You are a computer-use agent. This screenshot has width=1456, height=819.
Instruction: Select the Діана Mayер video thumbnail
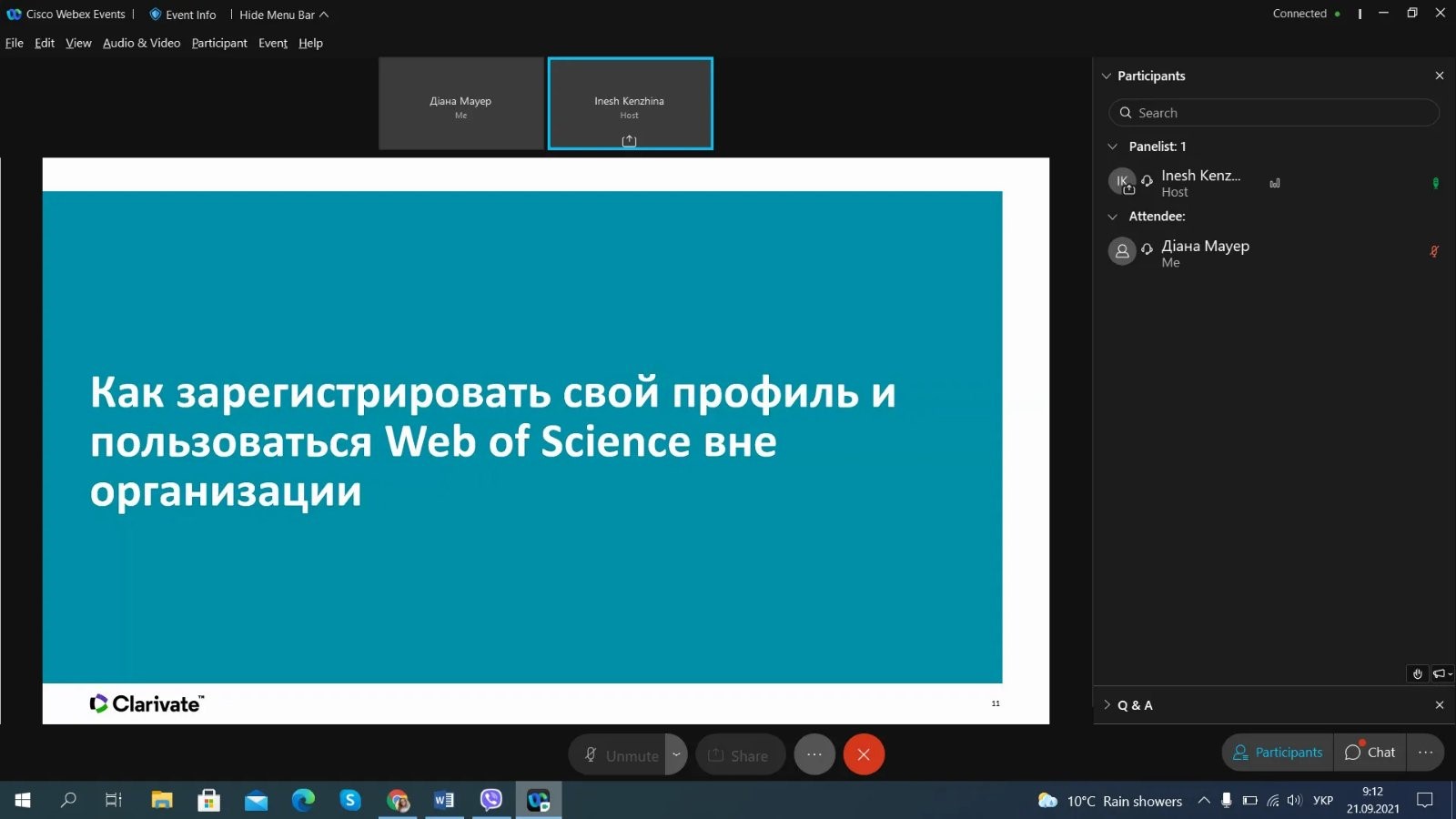461,104
